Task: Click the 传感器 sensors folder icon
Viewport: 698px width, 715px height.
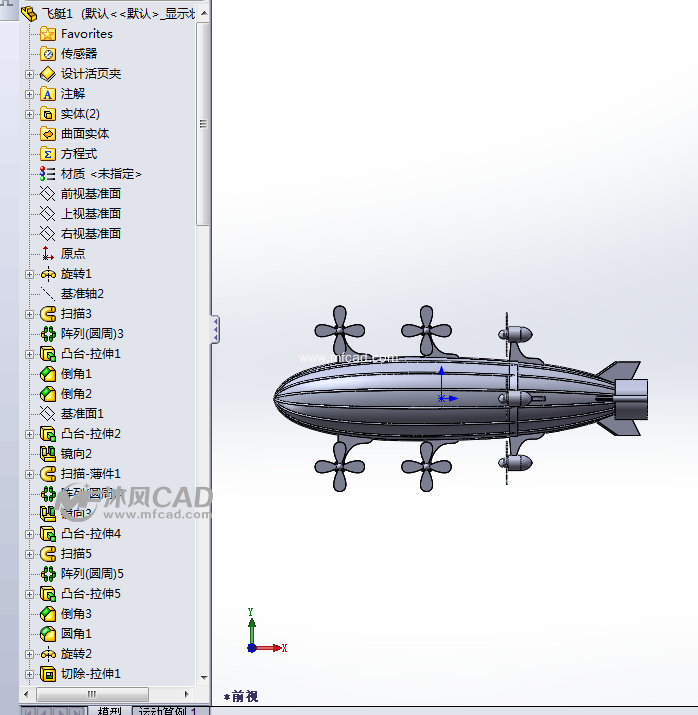Action: pyautogui.click(x=48, y=54)
